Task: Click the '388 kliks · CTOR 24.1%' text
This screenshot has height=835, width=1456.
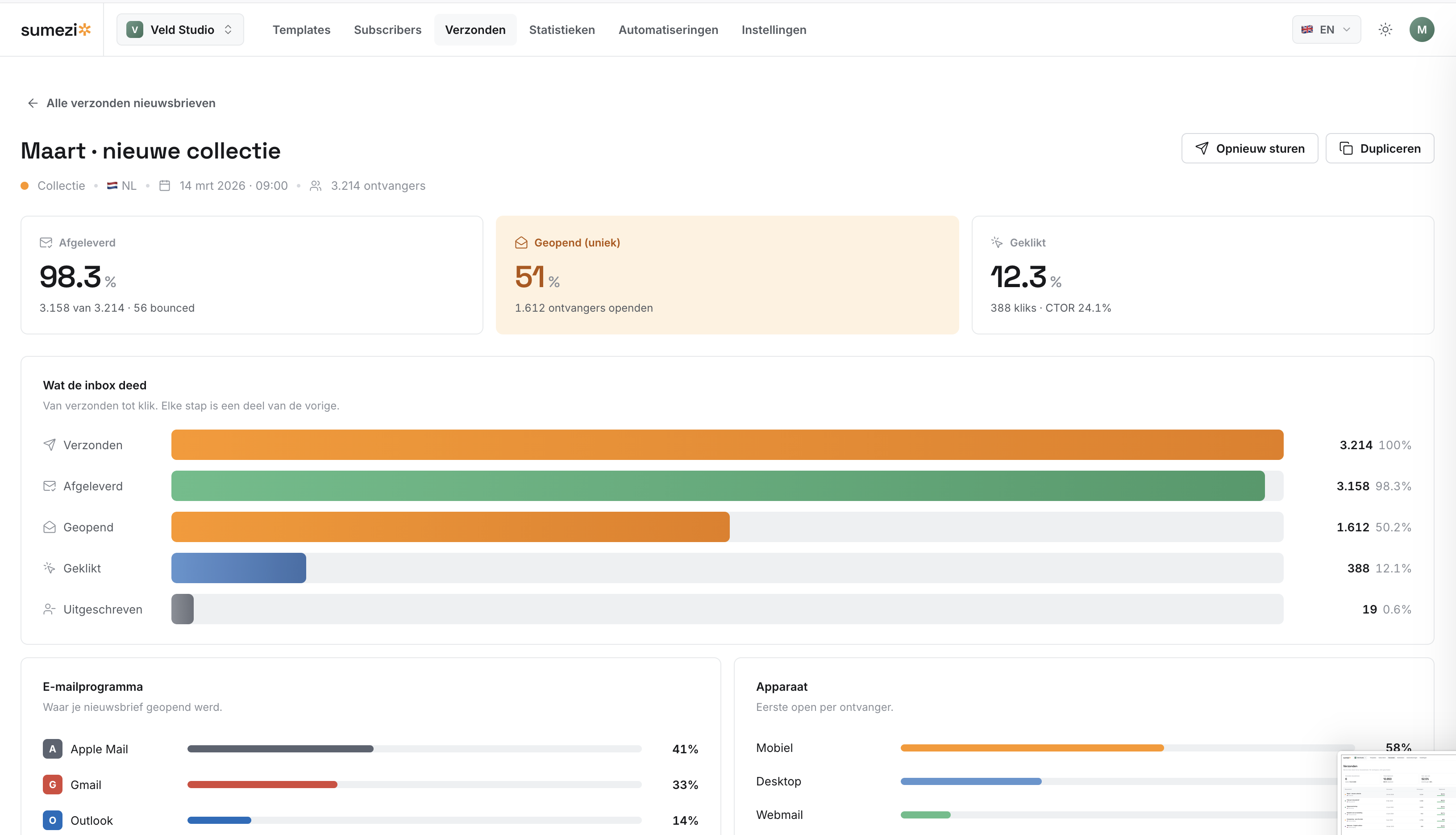Action: click(1050, 308)
